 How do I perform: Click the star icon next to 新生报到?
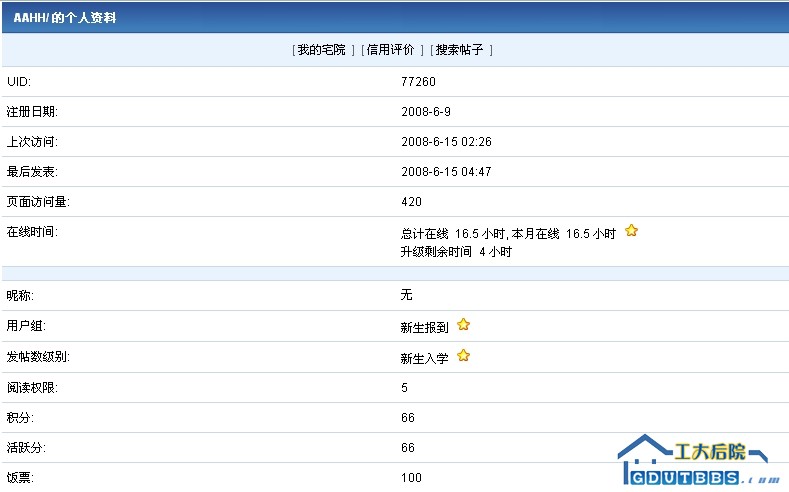[x=463, y=325]
